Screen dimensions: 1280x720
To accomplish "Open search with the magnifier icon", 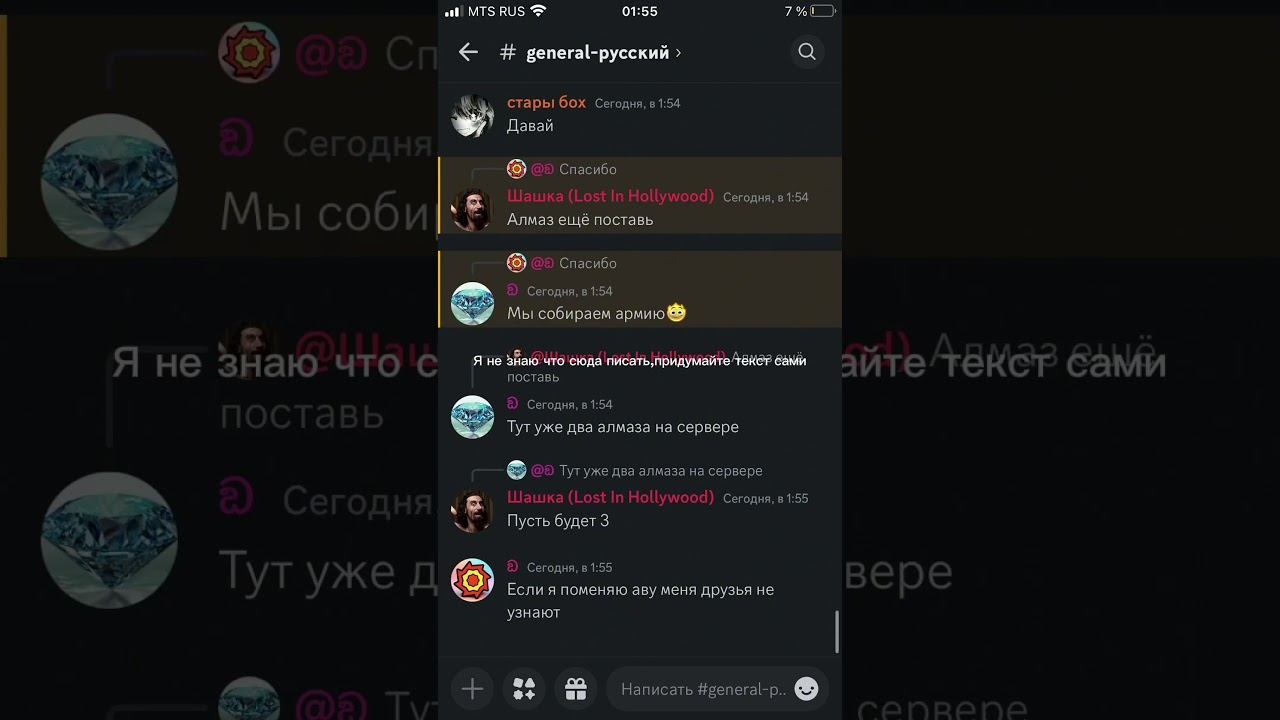I will [x=807, y=52].
